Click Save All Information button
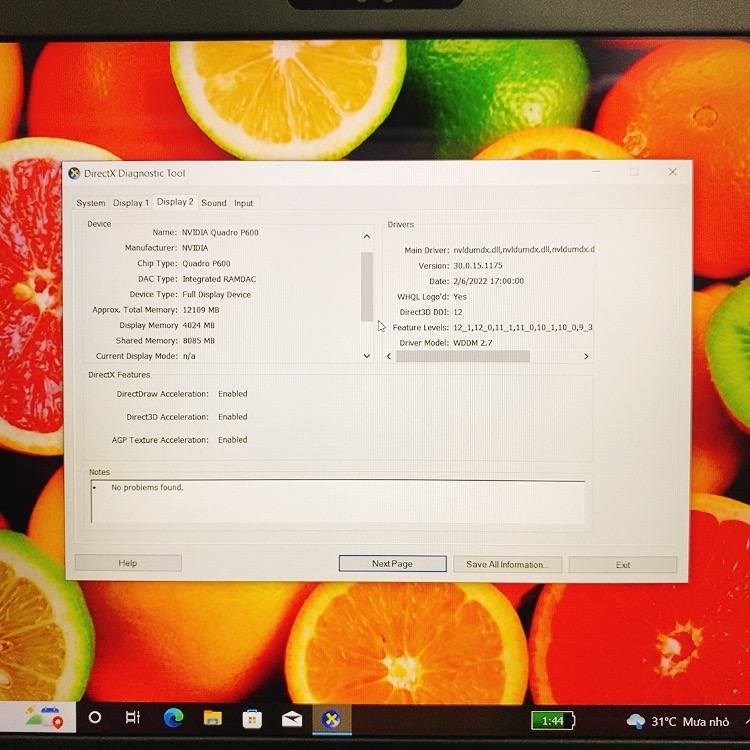The height and width of the screenshot is (750, 750). coord(507,564)
